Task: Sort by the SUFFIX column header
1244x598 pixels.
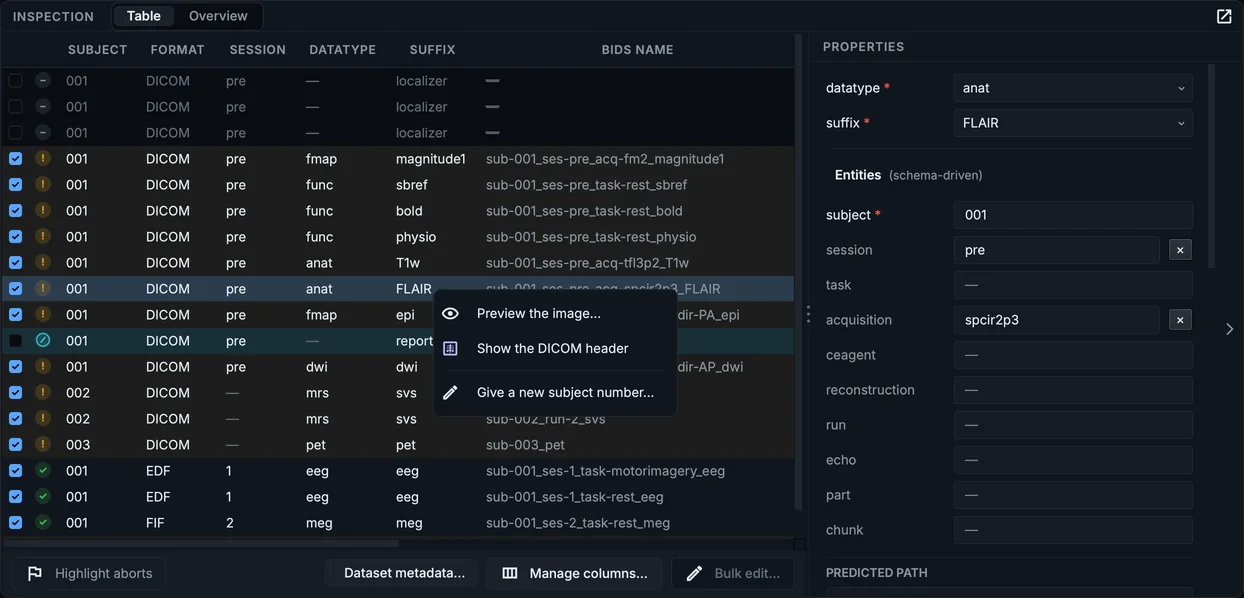Action: coord(432,50)
